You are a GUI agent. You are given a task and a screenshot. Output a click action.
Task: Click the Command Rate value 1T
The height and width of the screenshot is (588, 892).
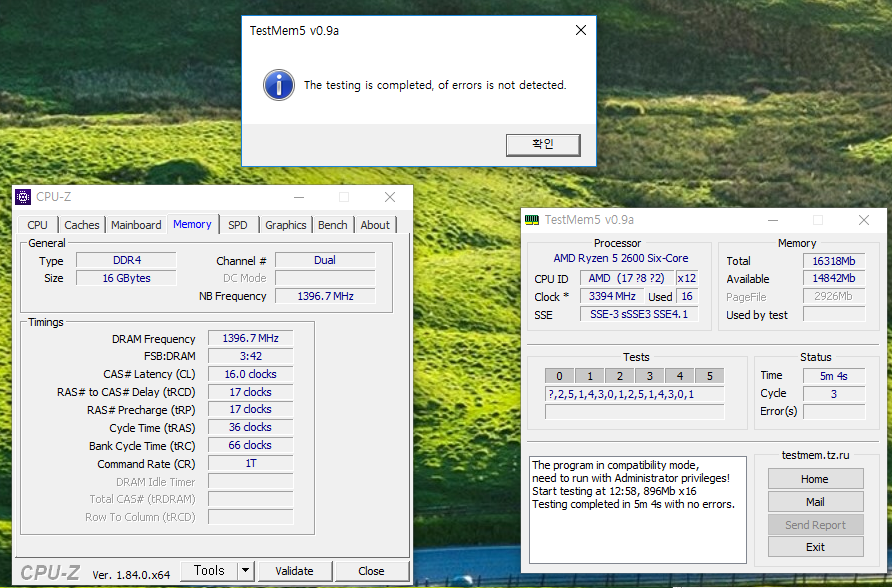(250, 463)
